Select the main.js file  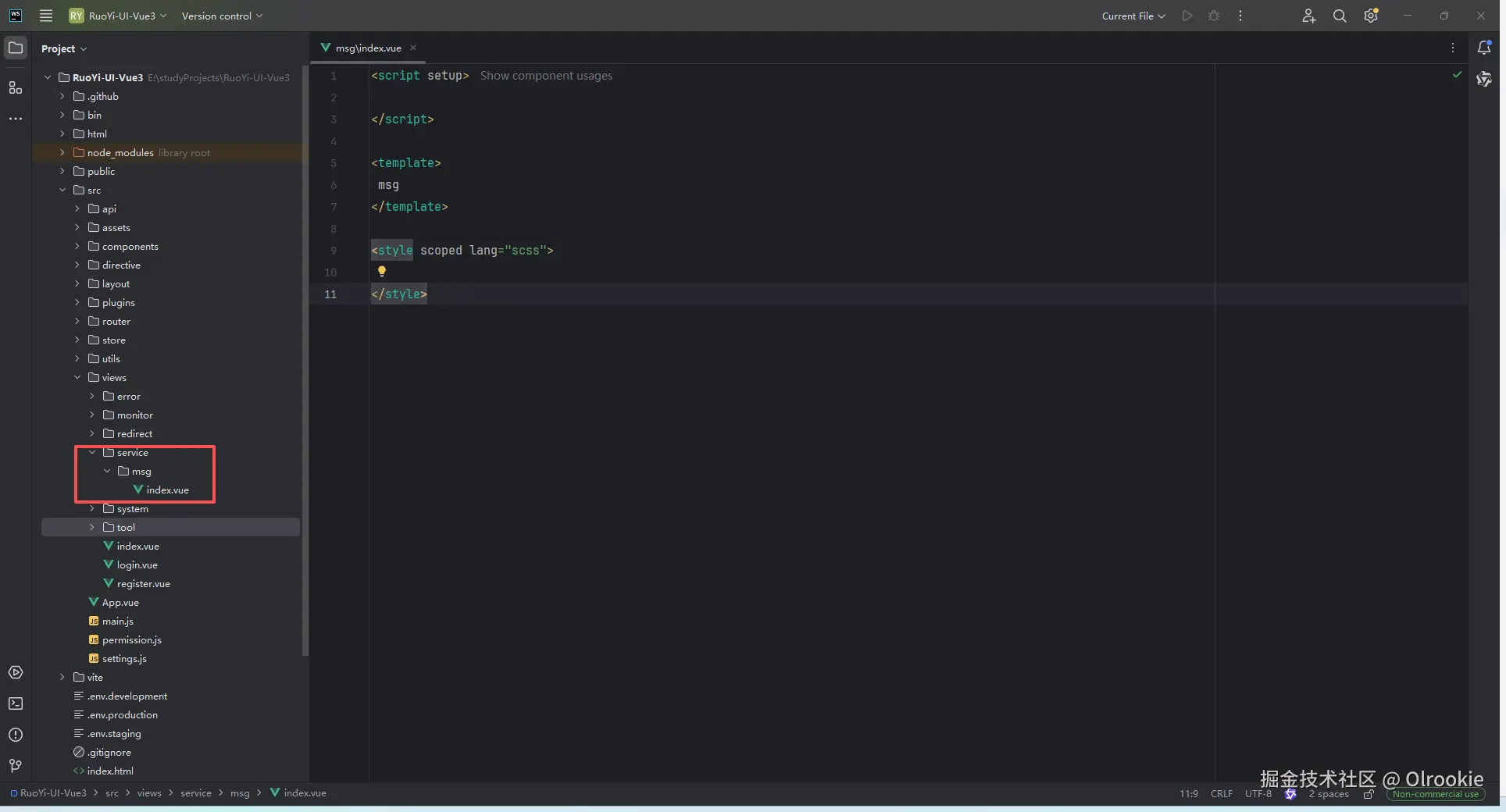(x=118, y=621)
